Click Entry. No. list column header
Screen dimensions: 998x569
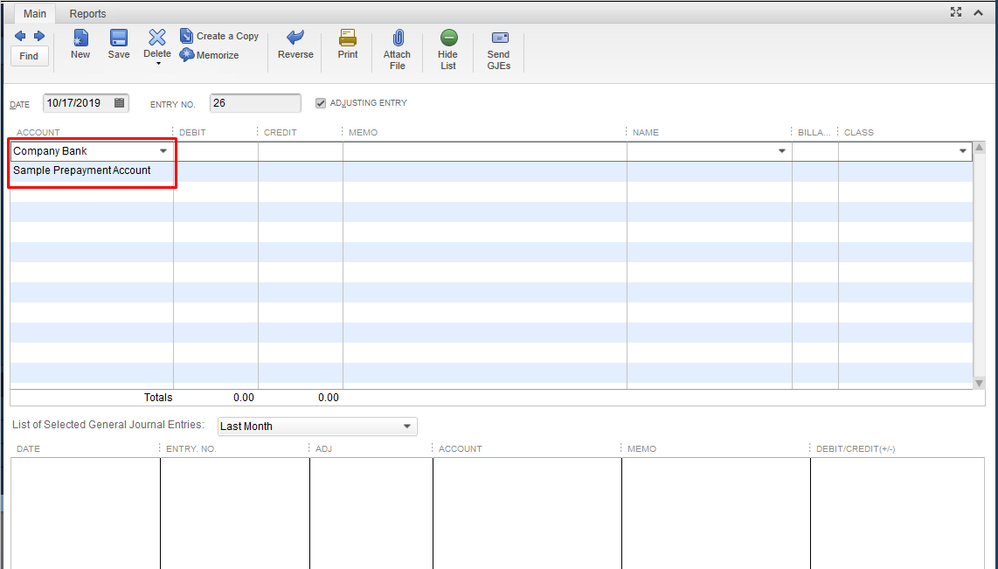pos(191,449)
